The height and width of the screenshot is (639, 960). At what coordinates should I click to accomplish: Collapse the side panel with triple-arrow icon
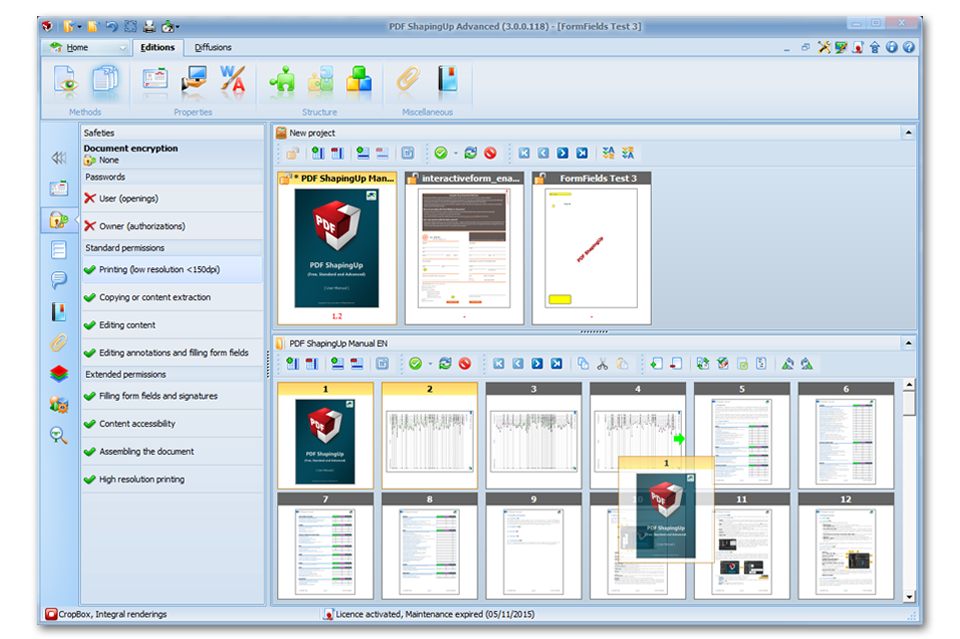(59, 158)
